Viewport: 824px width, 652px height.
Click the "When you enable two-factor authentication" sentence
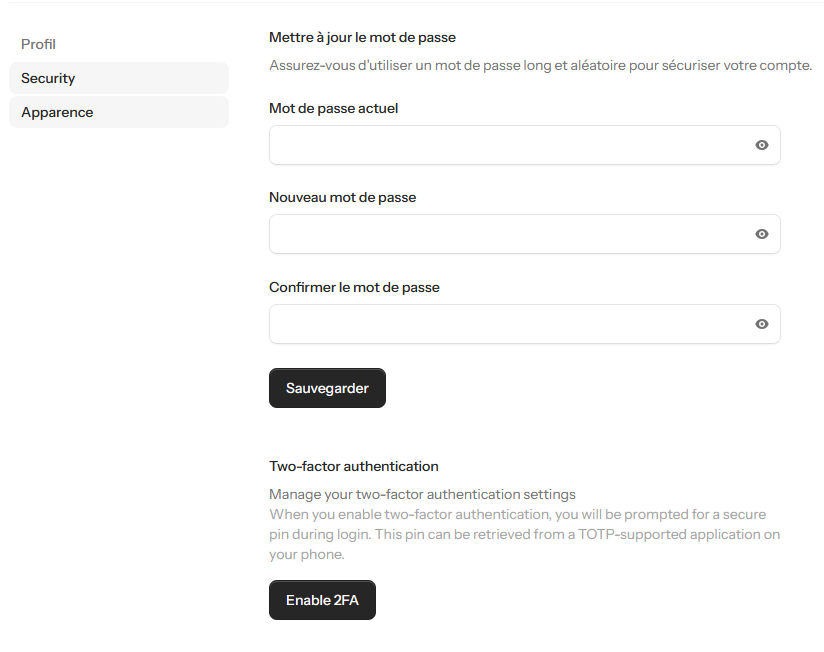pos(517,514)
